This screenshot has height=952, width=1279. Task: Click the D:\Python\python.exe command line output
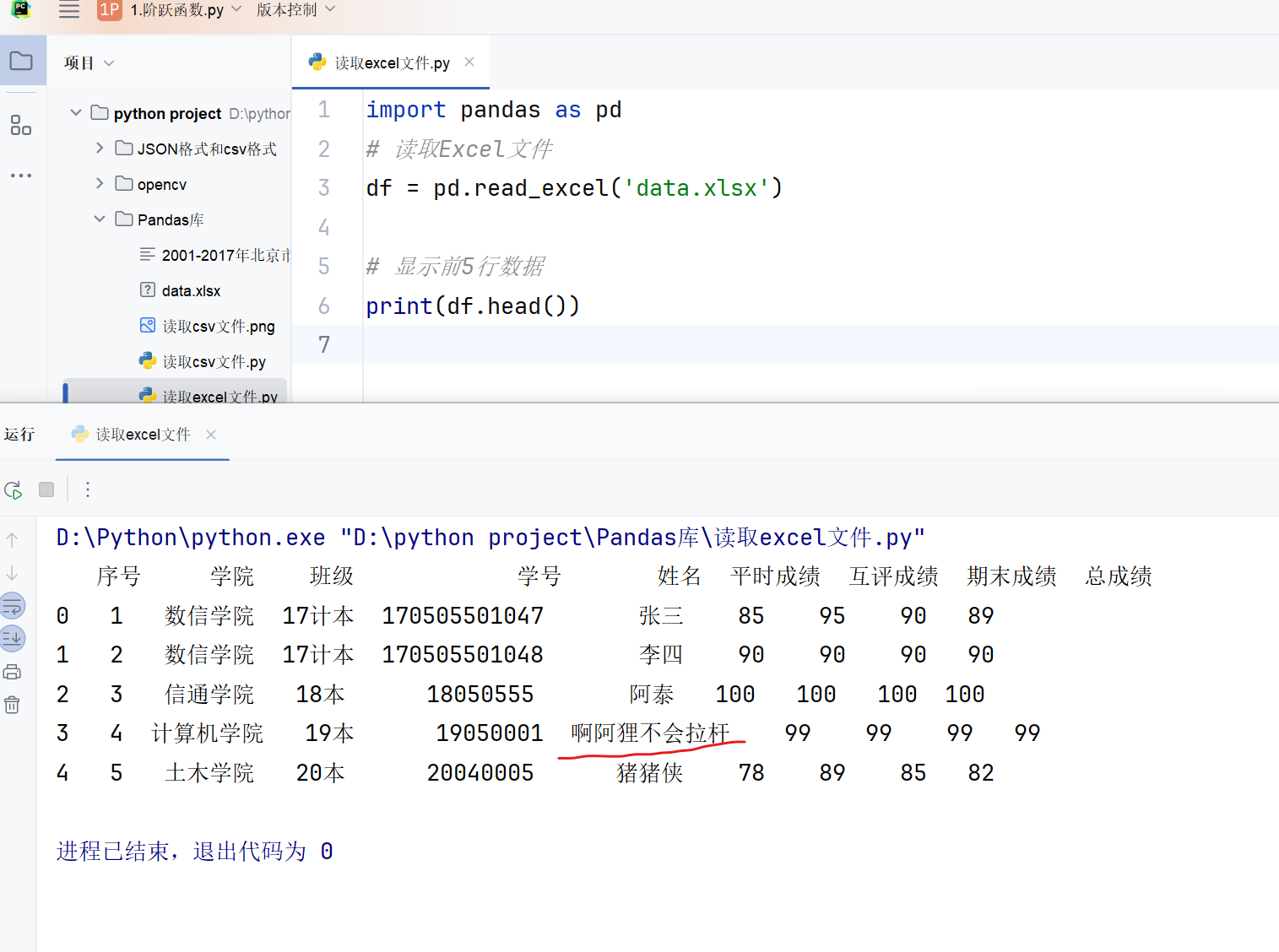click(490, 538)
